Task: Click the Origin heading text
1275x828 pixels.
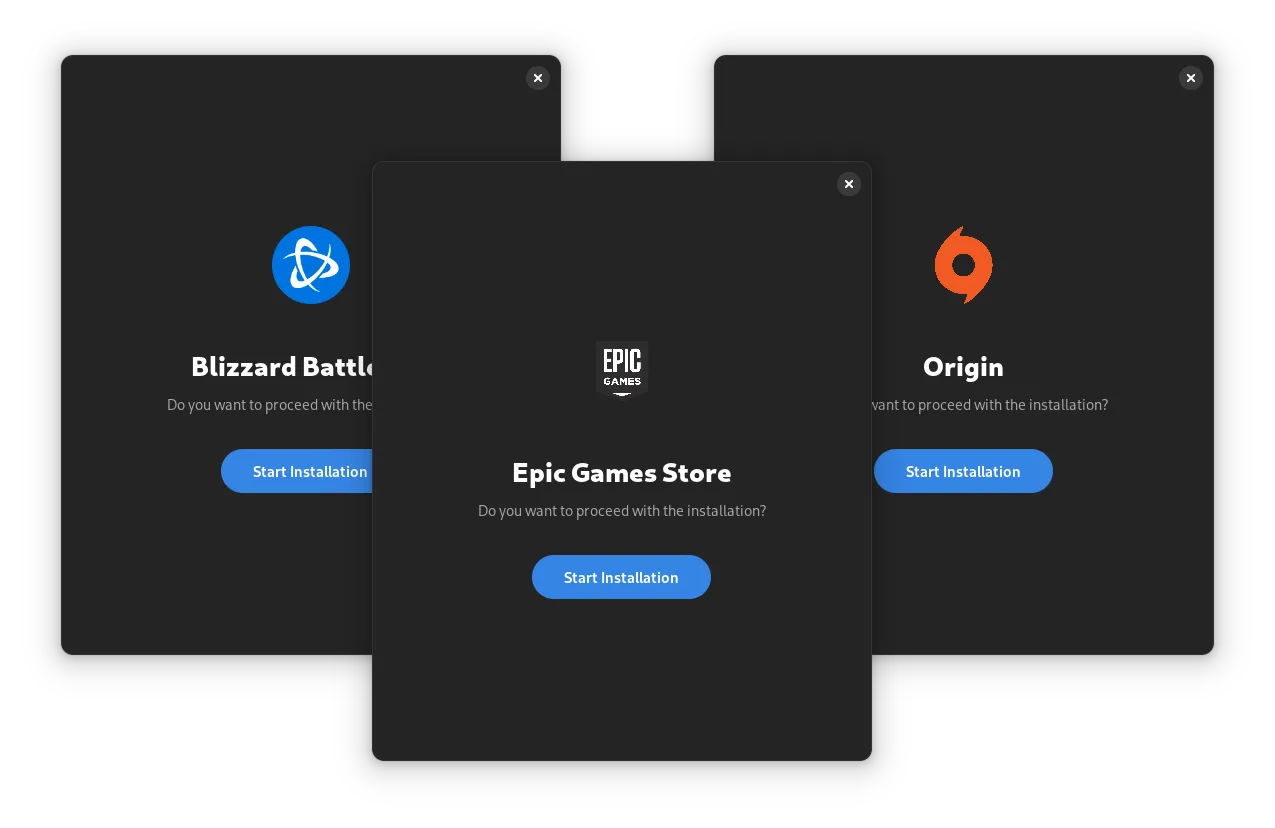Action: (x=963, y=367)
